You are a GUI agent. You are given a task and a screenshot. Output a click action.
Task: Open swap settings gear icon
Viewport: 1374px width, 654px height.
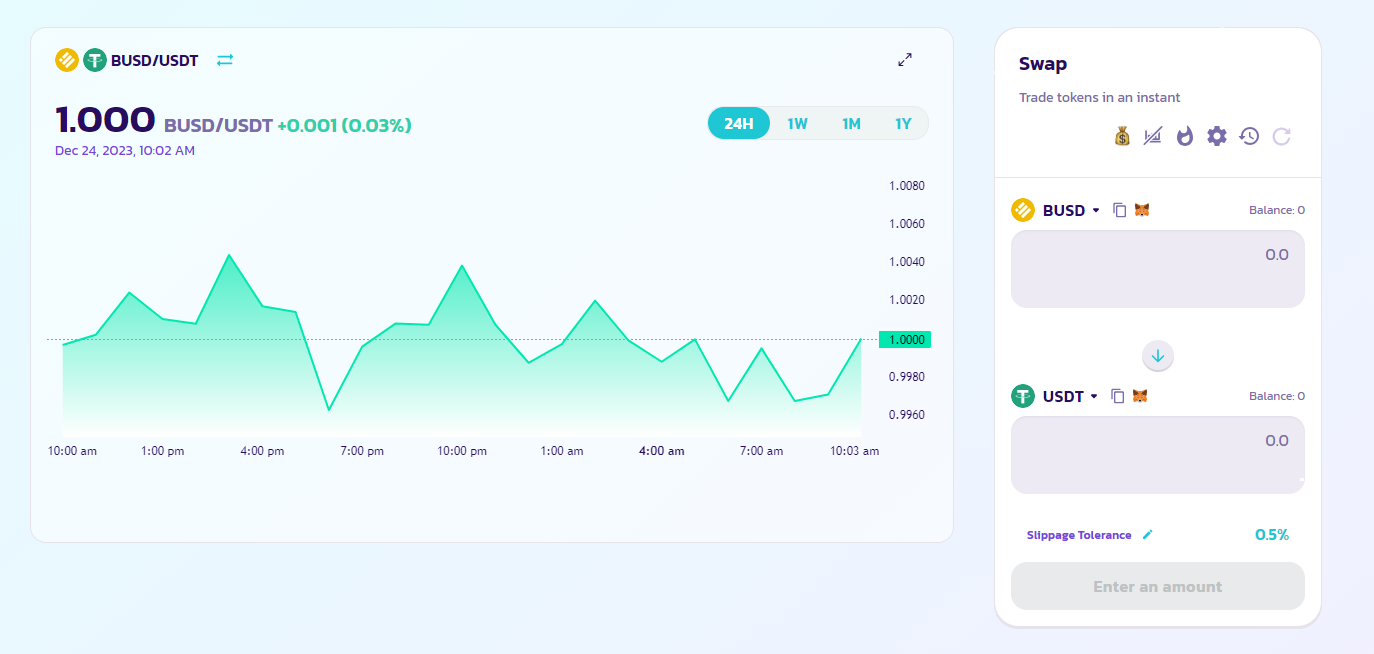tap(1216, 136)
